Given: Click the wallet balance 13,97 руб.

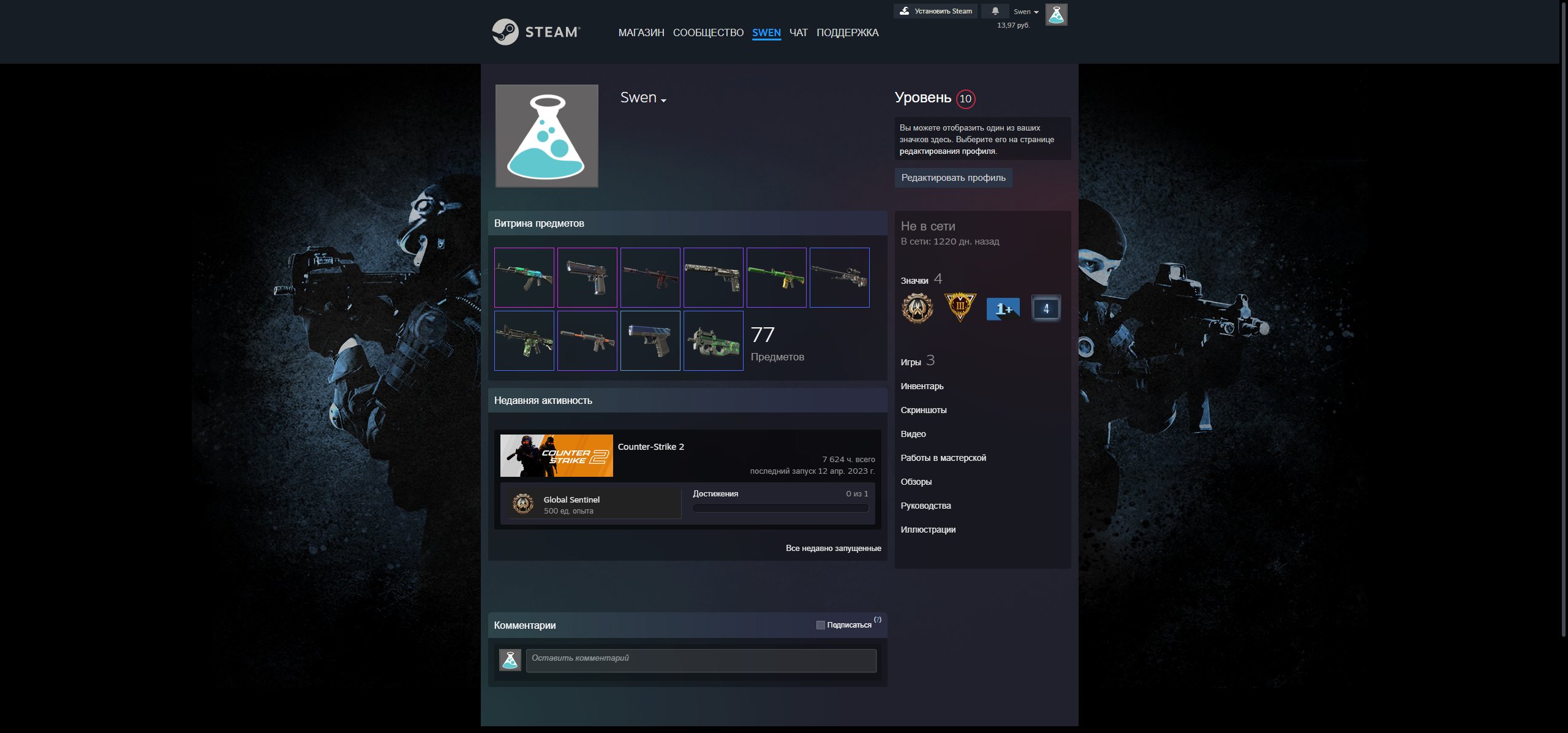Looking at the screenshot, I should tap(1014, 25).
